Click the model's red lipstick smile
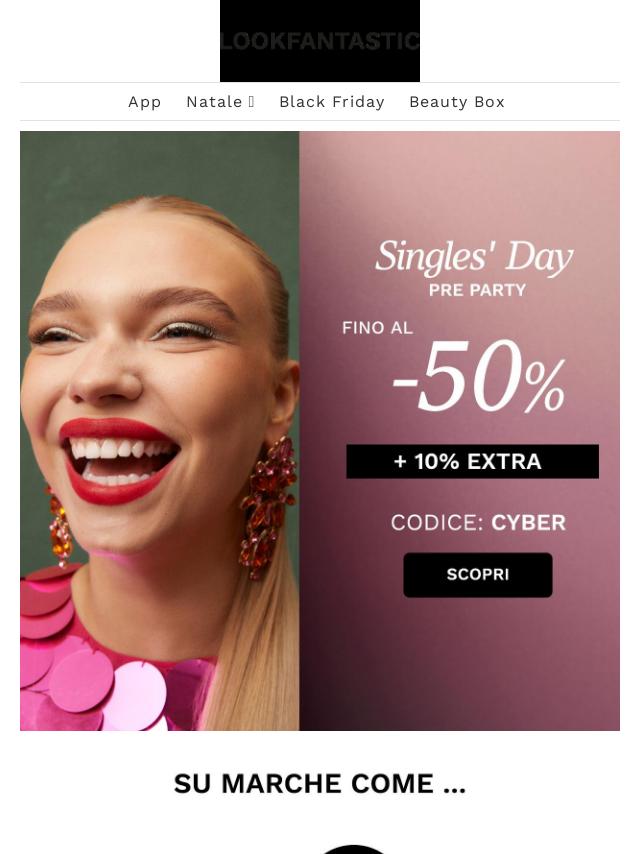 (x=119, y=460)
